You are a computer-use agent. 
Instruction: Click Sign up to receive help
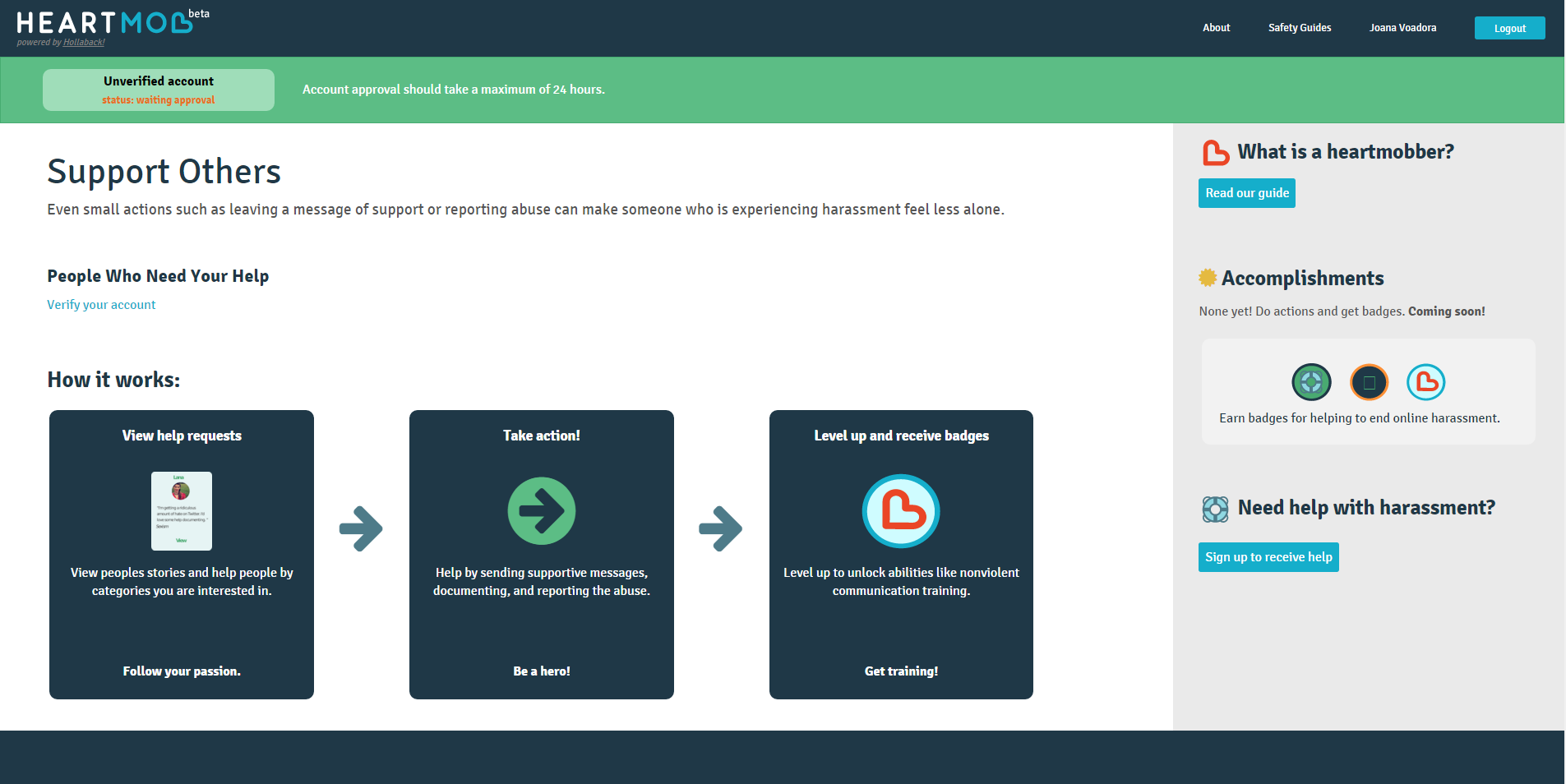point(1268,557)
